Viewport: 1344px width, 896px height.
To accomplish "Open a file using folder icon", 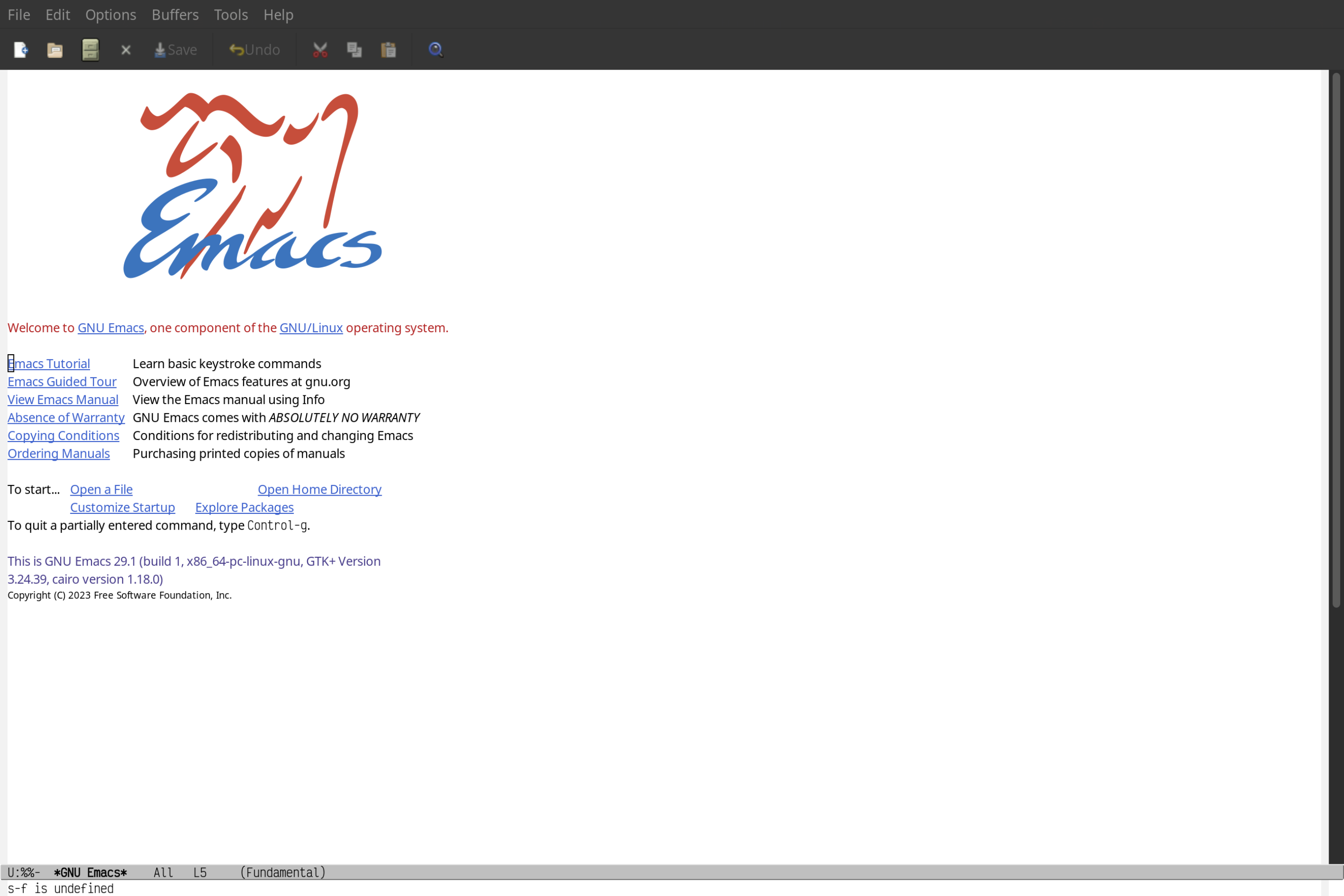I will click(55, 49).
